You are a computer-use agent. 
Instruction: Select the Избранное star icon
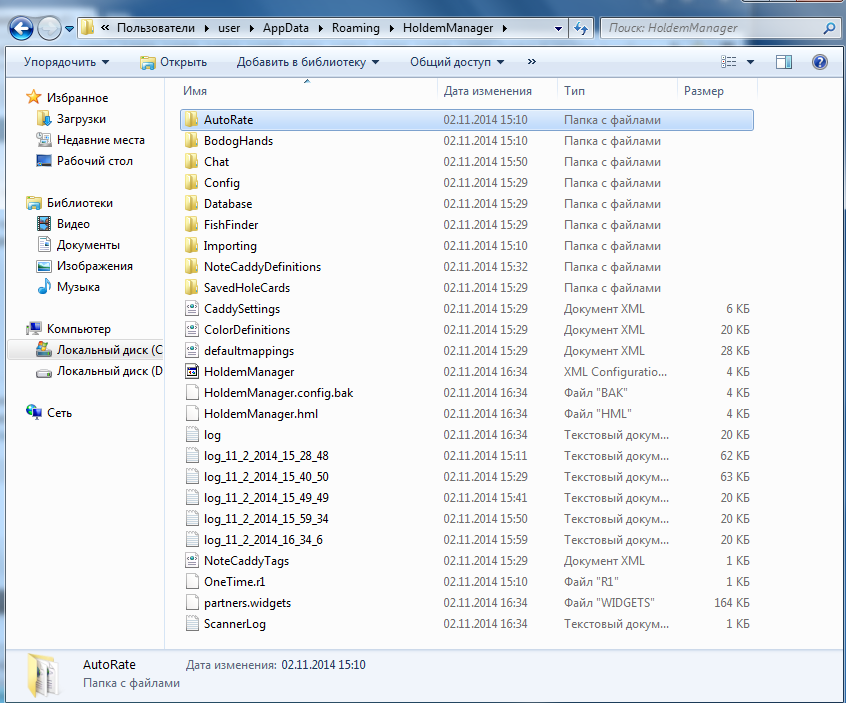pyautogui.click(x=33, y=97)
